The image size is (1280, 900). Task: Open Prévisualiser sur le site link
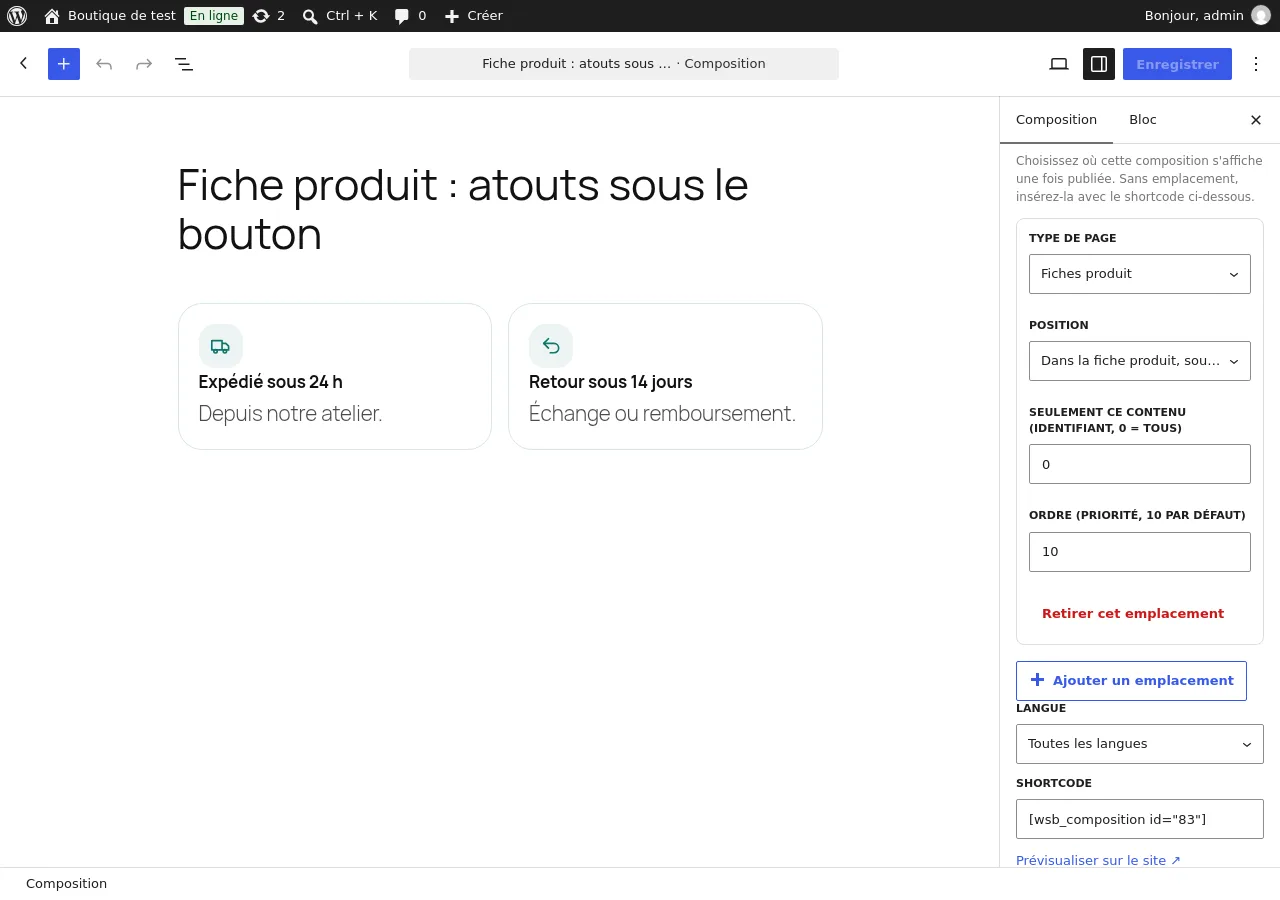[1098, 860]
